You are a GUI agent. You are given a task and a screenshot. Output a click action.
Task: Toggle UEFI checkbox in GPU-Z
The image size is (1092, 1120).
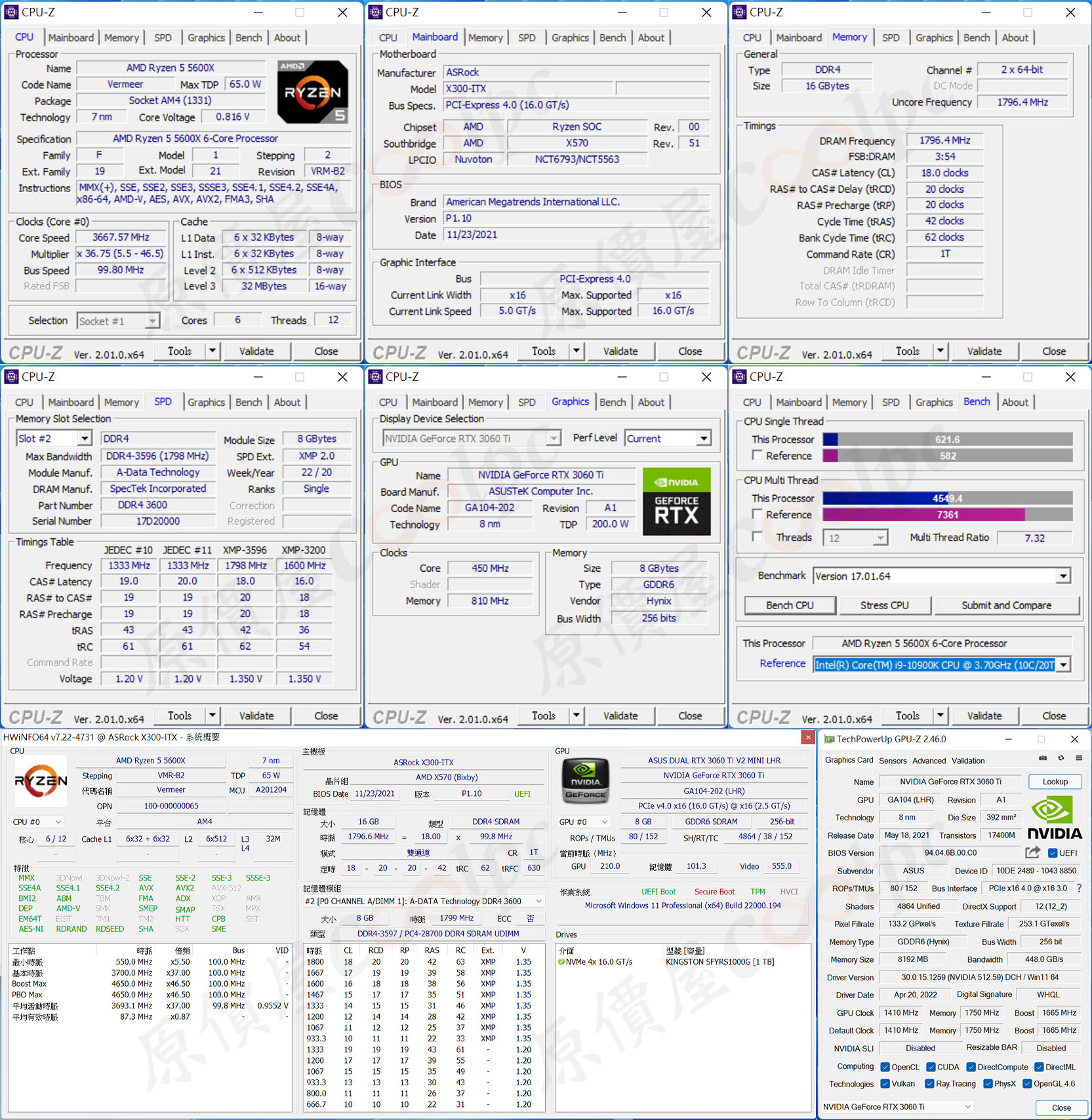coord(1052,852)
